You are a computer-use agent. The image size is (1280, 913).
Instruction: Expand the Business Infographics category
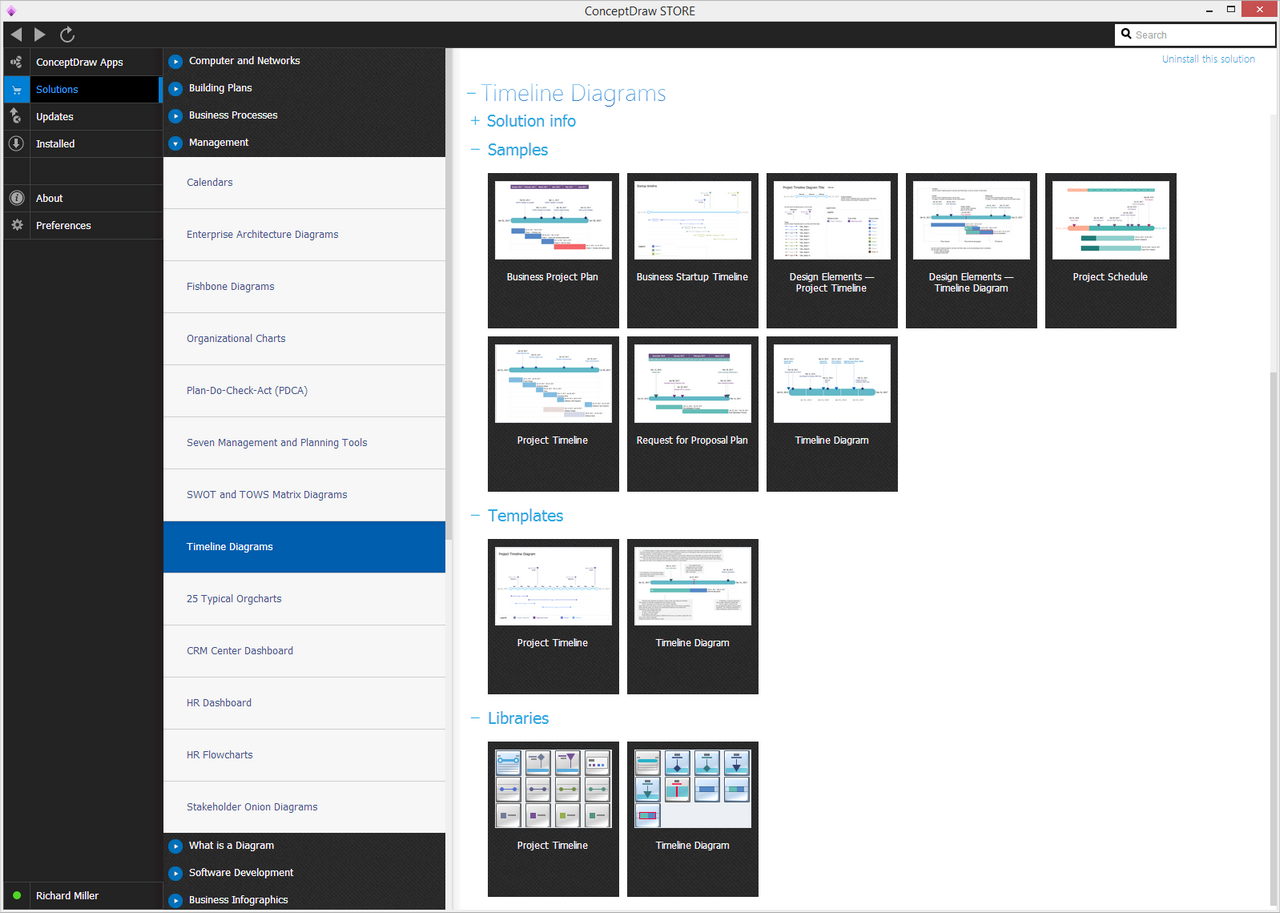(x=175, y=900)
